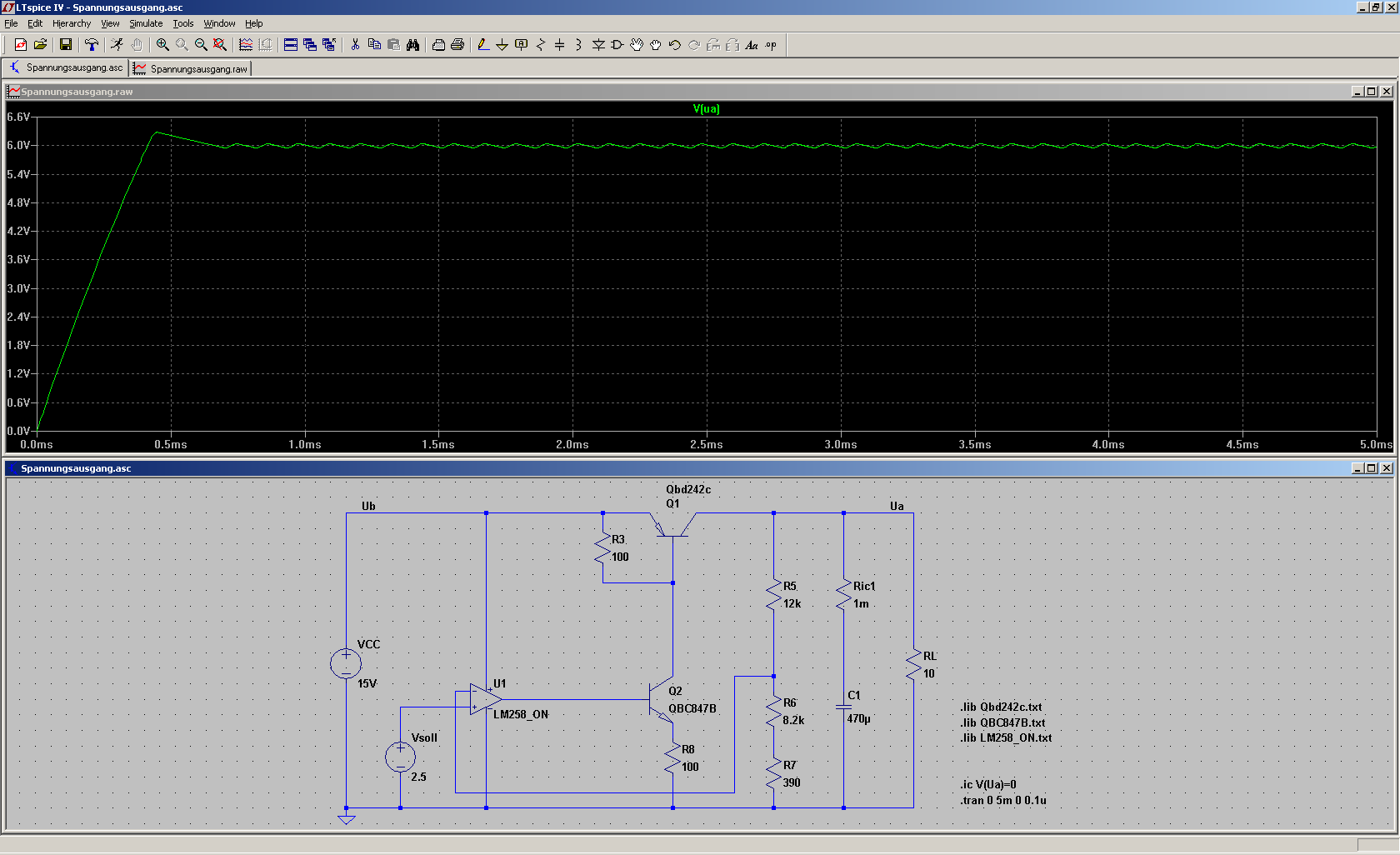Select the Text 'Aa' tool
Screen dimensions: 1400x855
coord(752,45)
